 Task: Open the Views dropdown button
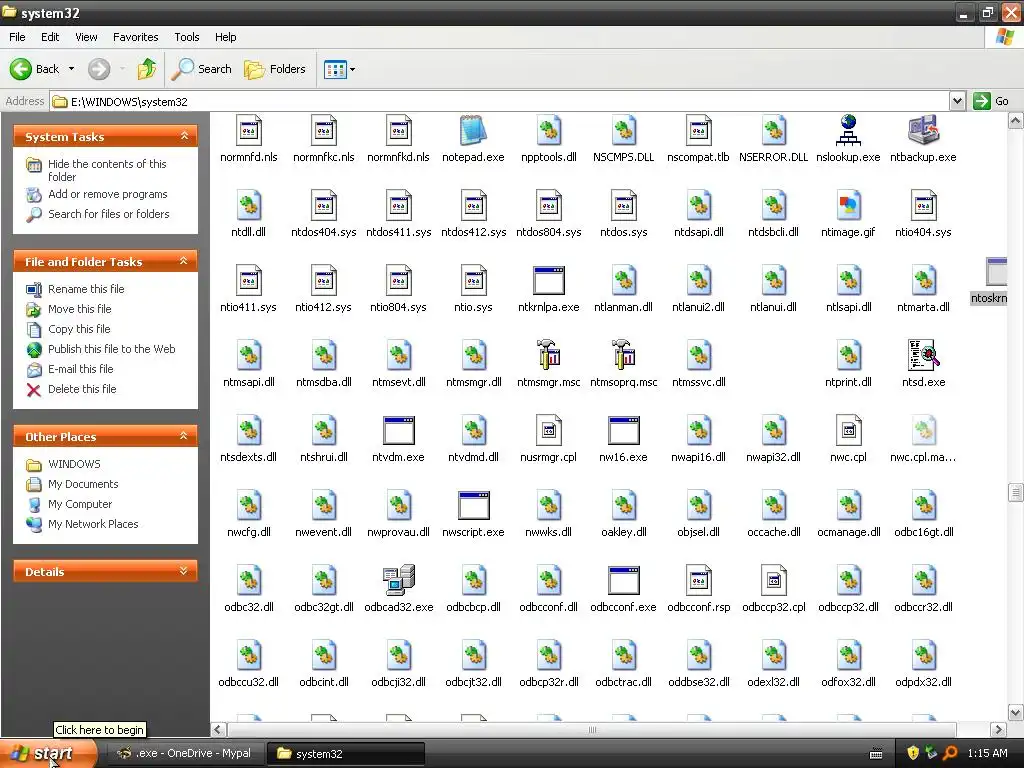tap(340, 69)
